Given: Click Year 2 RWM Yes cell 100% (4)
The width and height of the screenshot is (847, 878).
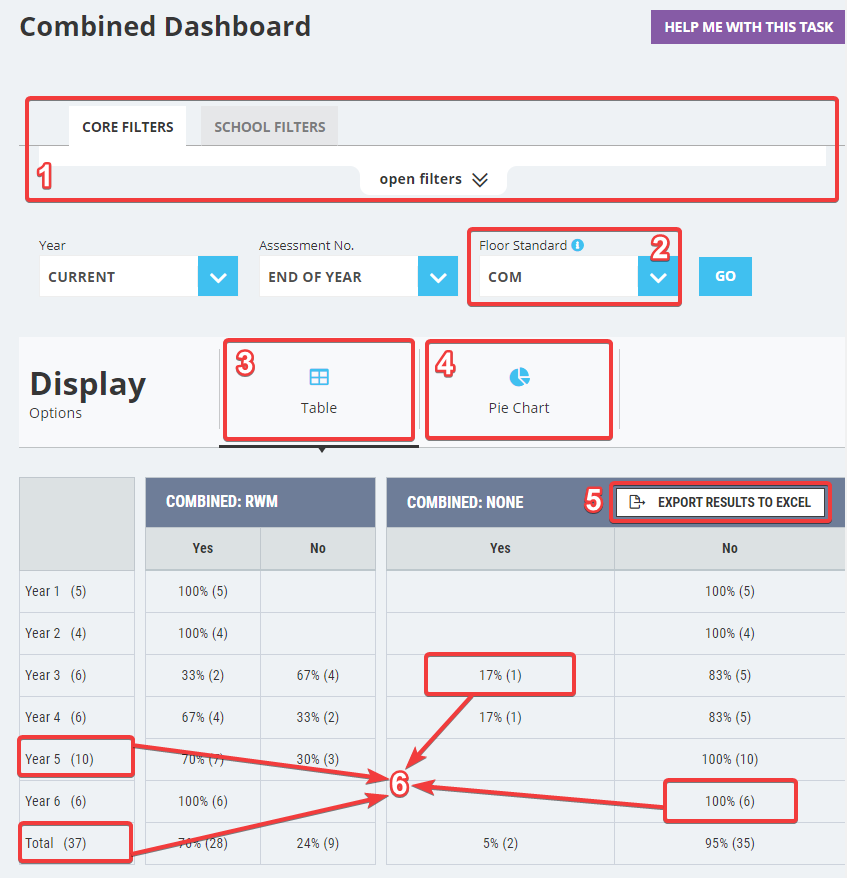Looking at the screenshot, I should point(203,633).
